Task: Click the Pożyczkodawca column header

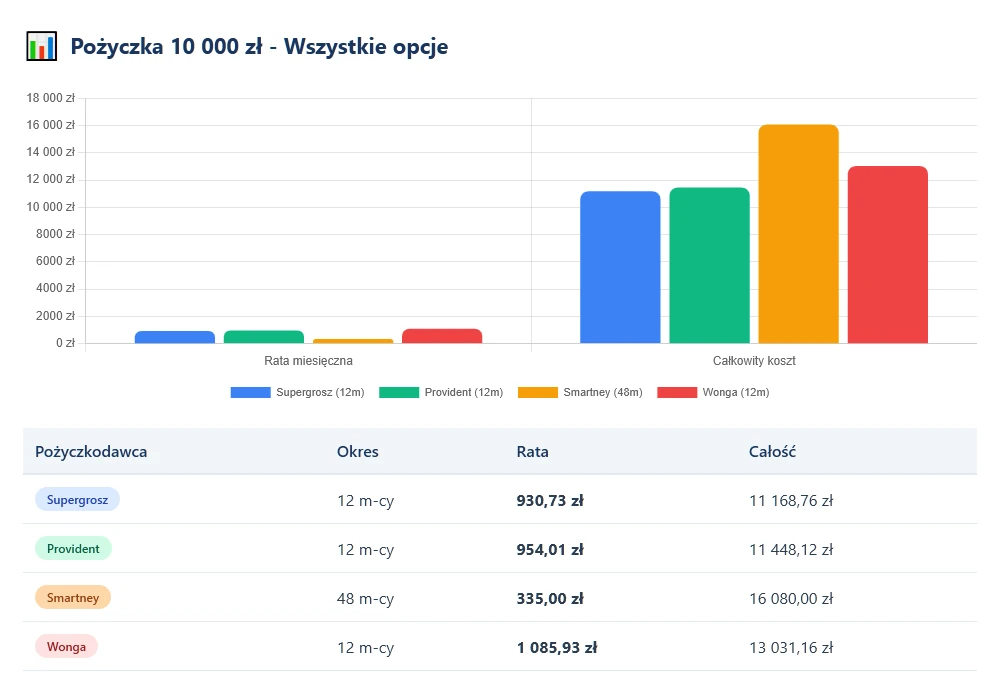Action: point(91,452)
